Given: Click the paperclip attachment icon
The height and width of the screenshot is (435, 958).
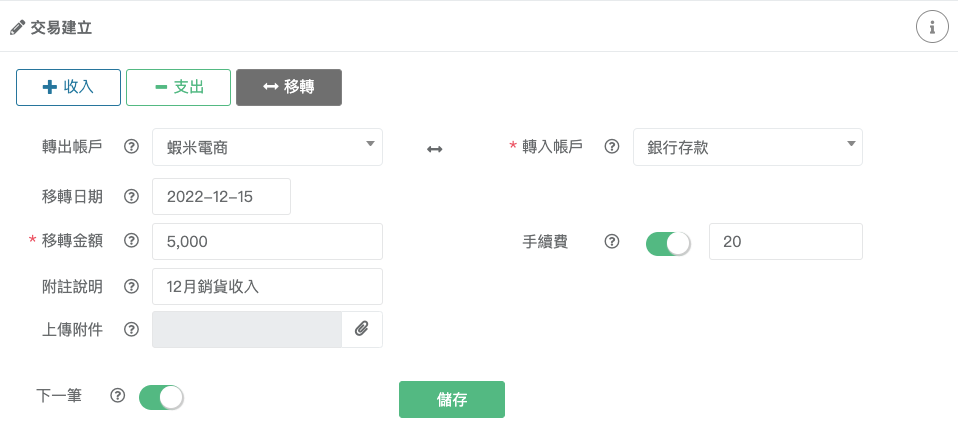Looking at the screenshot, I should (x=362, y=329).
